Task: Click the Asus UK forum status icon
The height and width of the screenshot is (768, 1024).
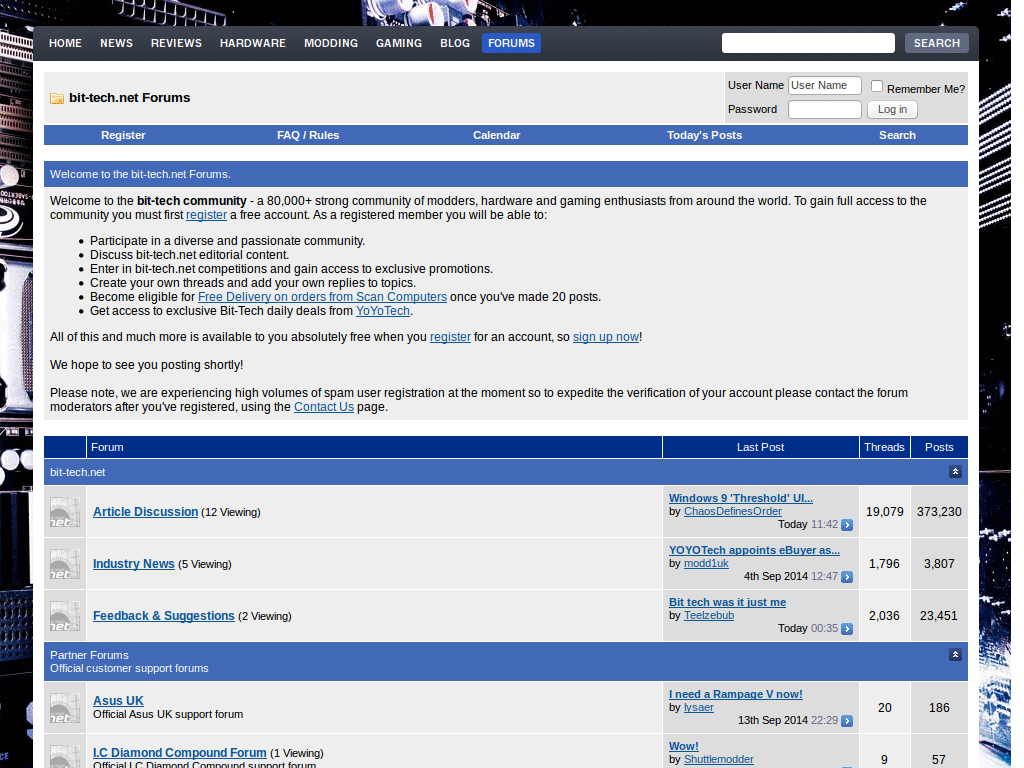Action: pyautogui.click(x=65, y=708)
